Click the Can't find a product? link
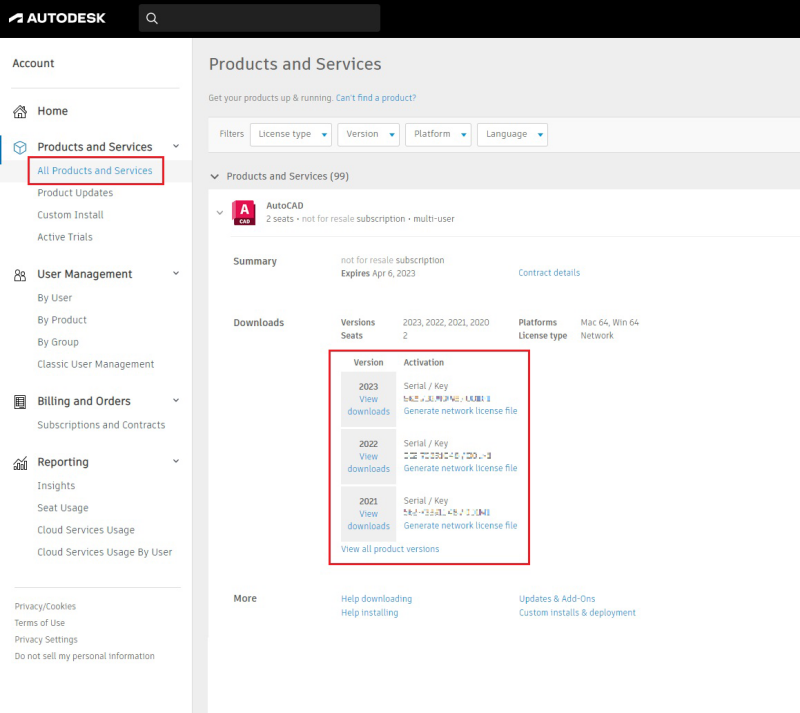This screenshot has height=713, width=800. click(376, 98)
